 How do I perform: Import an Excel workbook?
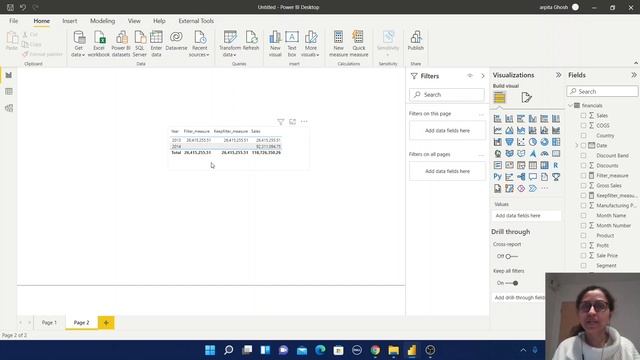point(99,44)
